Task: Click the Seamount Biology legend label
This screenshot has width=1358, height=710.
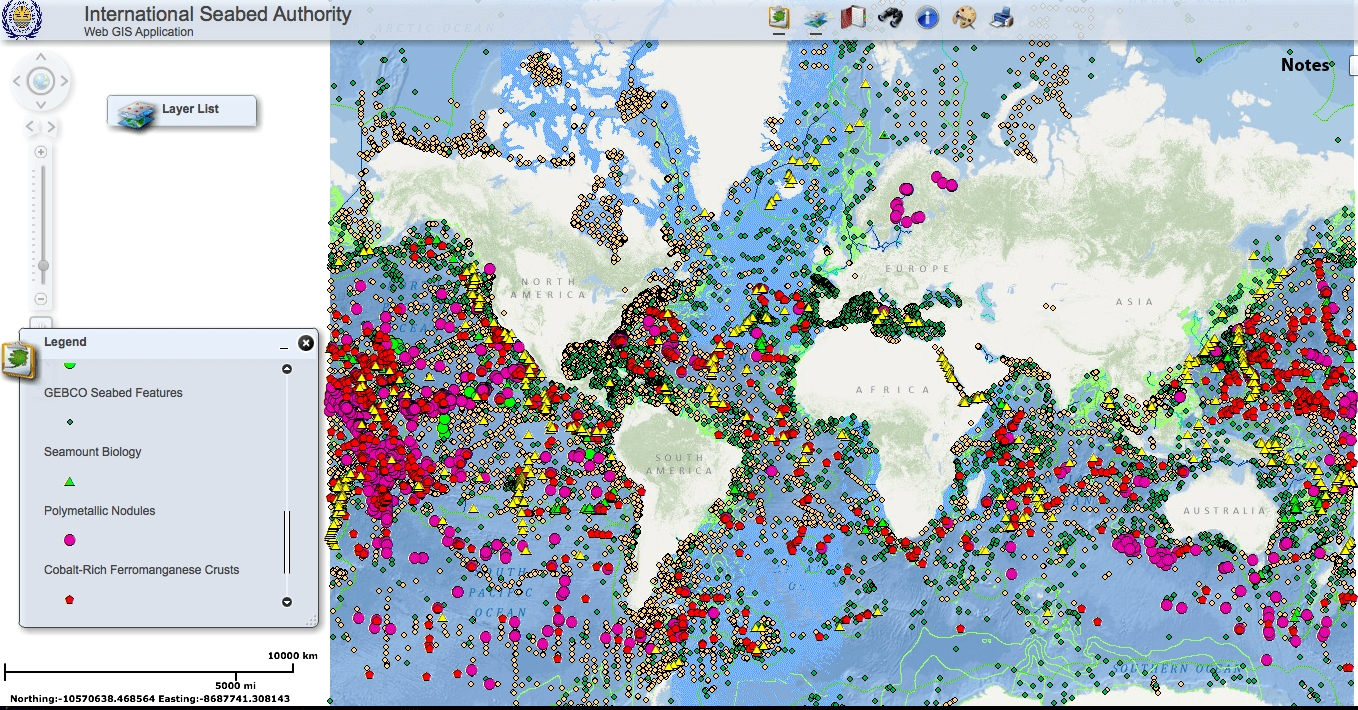Action: pos(93,452)
